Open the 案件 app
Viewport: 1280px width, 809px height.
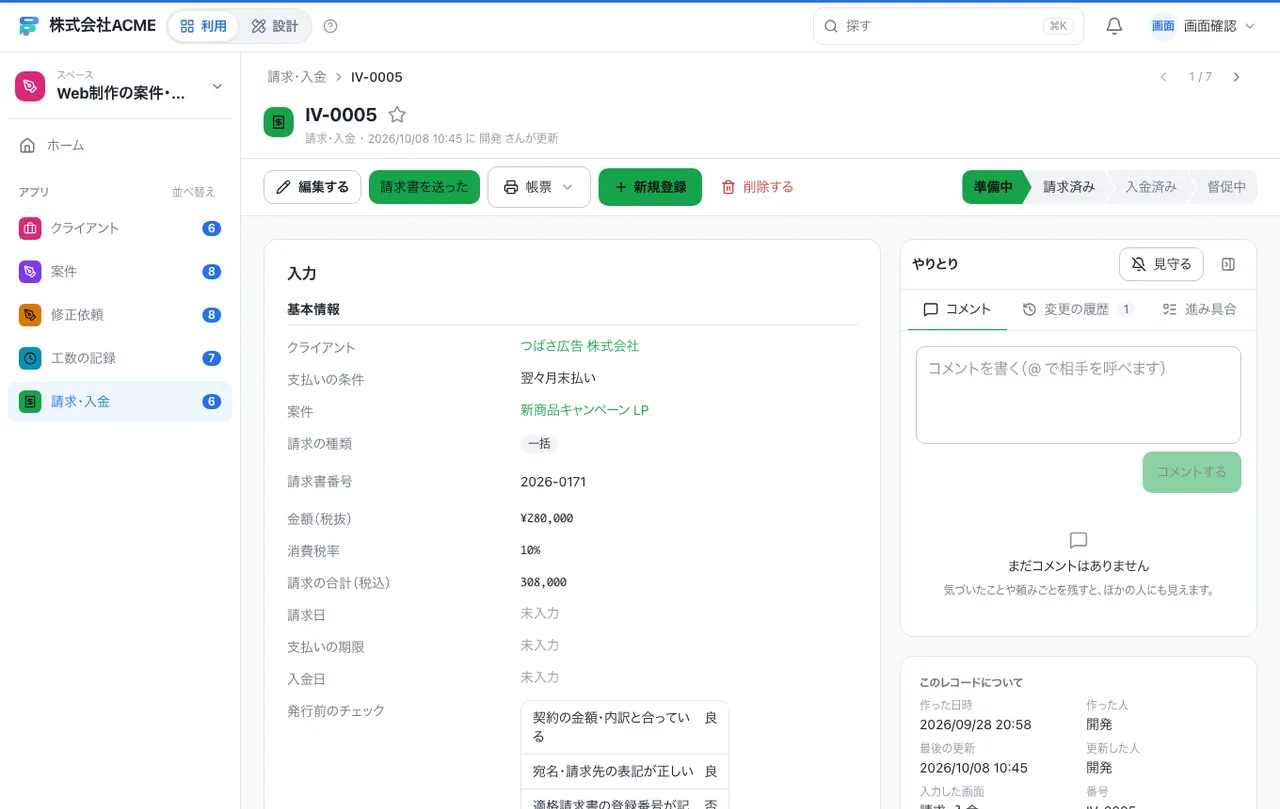point(120,271)
